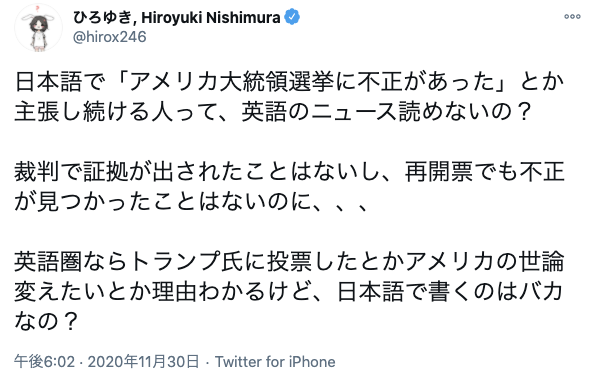Open the three-dot more options menu
The width and height of the screenshot is (596, 386).
pos(572,17)
